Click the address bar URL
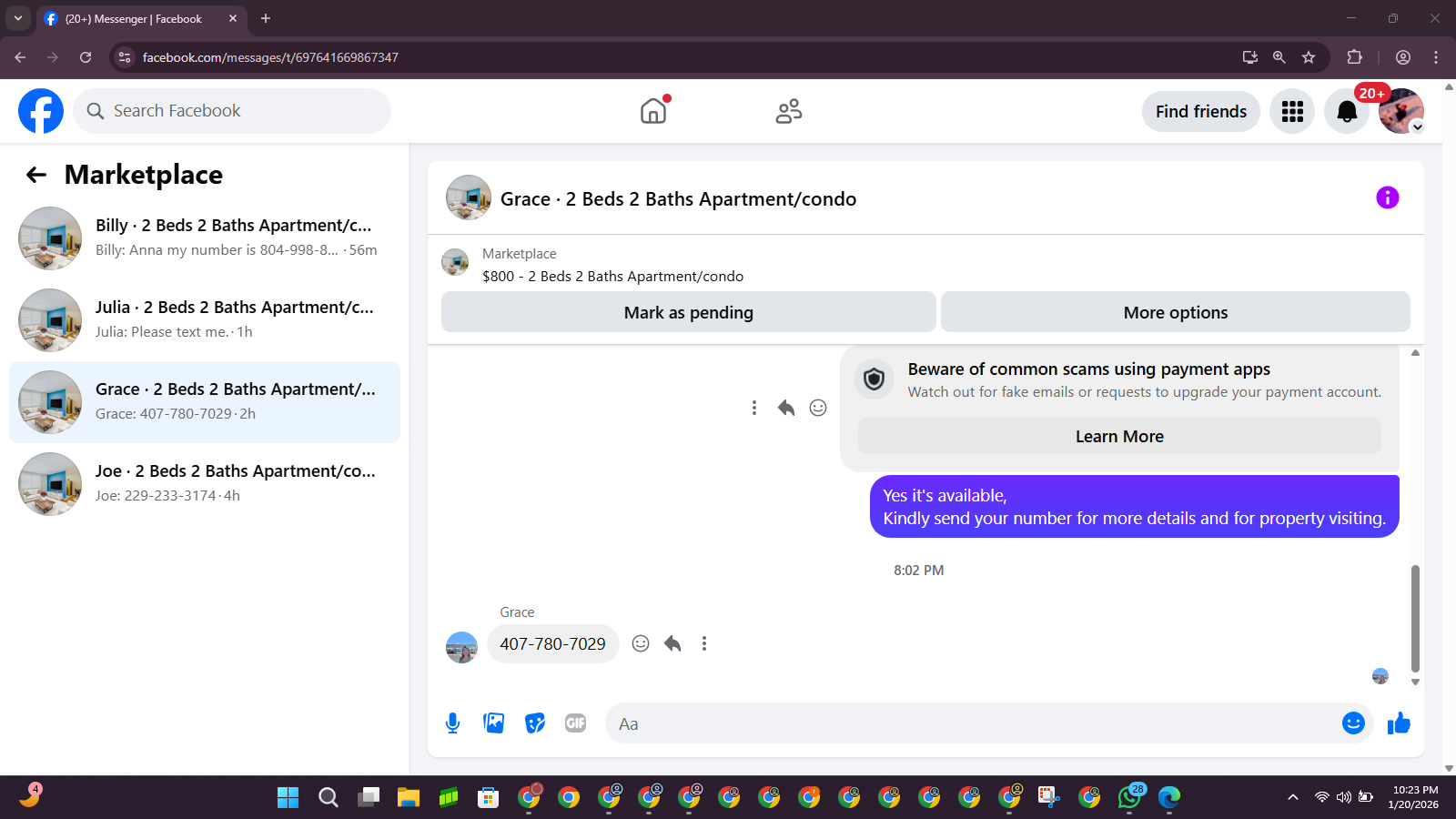Screen dimensions: 1456x819 point(270,57)
